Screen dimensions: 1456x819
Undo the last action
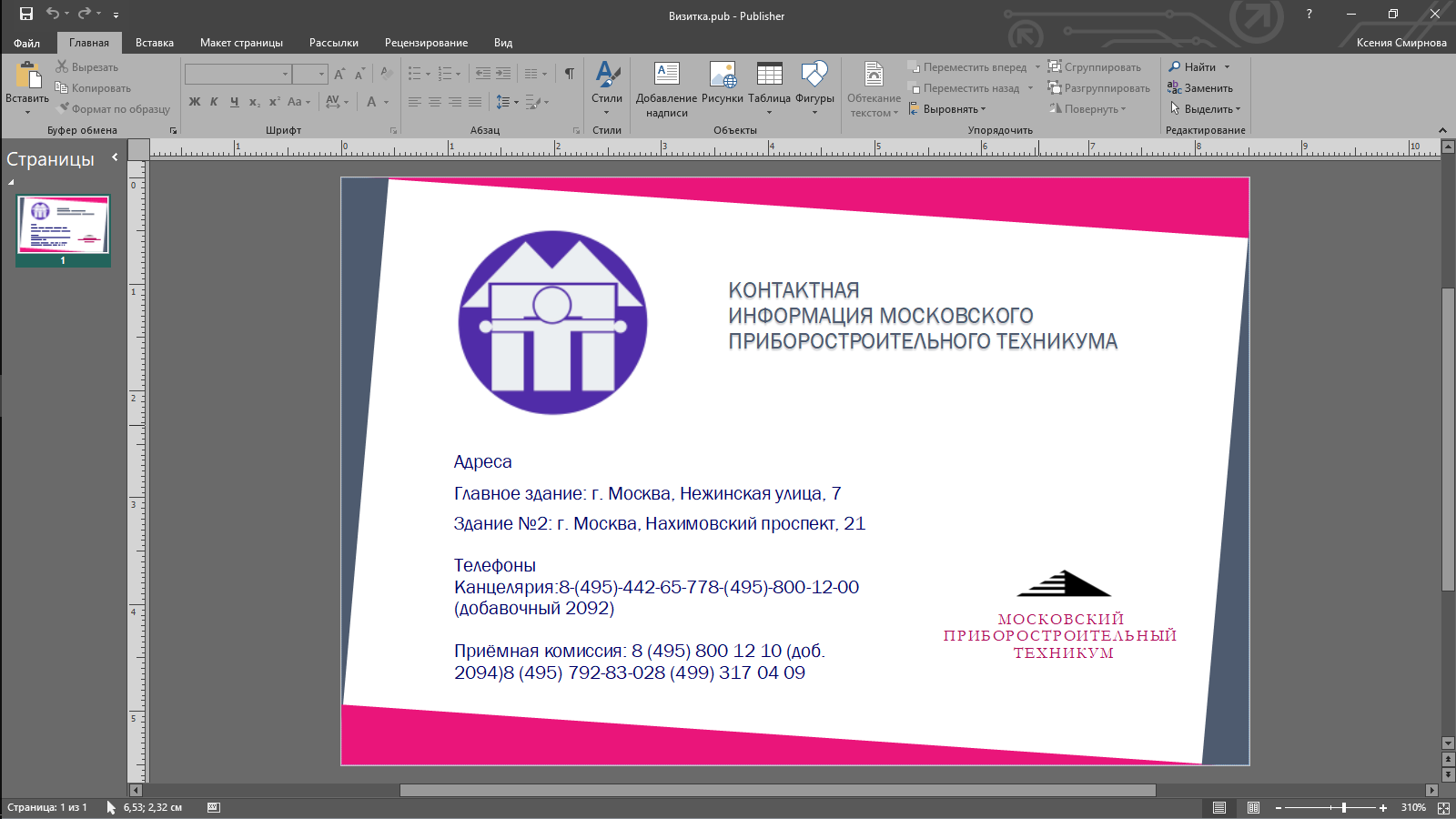tap(53, 14)
